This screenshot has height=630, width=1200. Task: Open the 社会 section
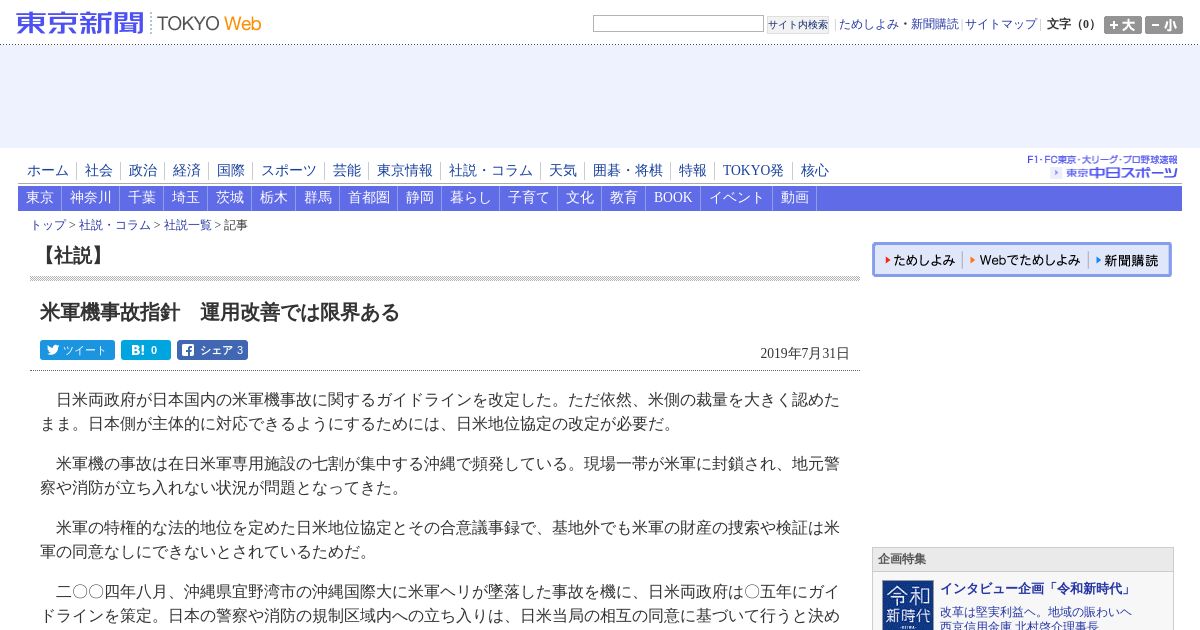99,171
